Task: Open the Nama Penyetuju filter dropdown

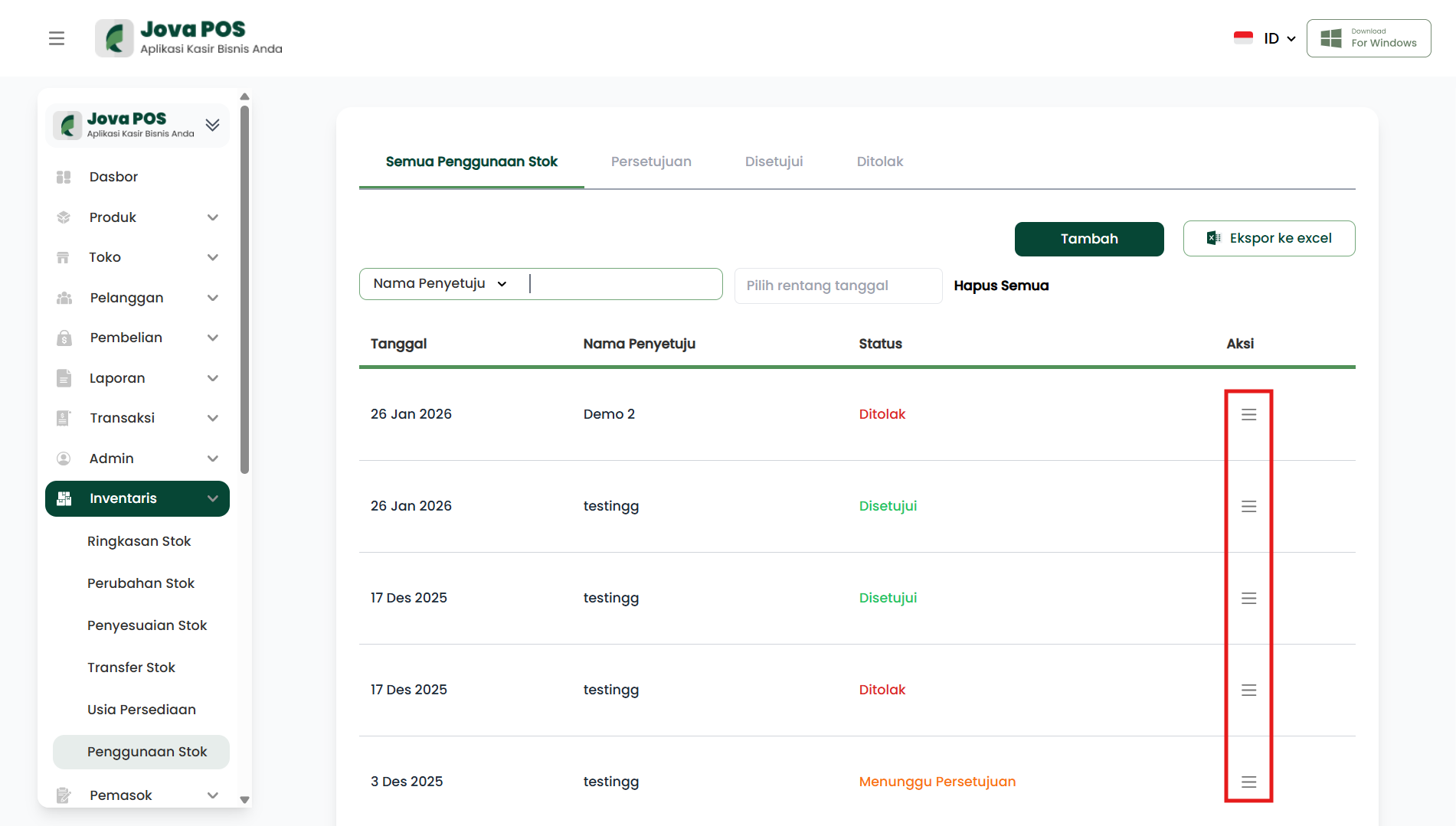Action: tap(440, 284)
